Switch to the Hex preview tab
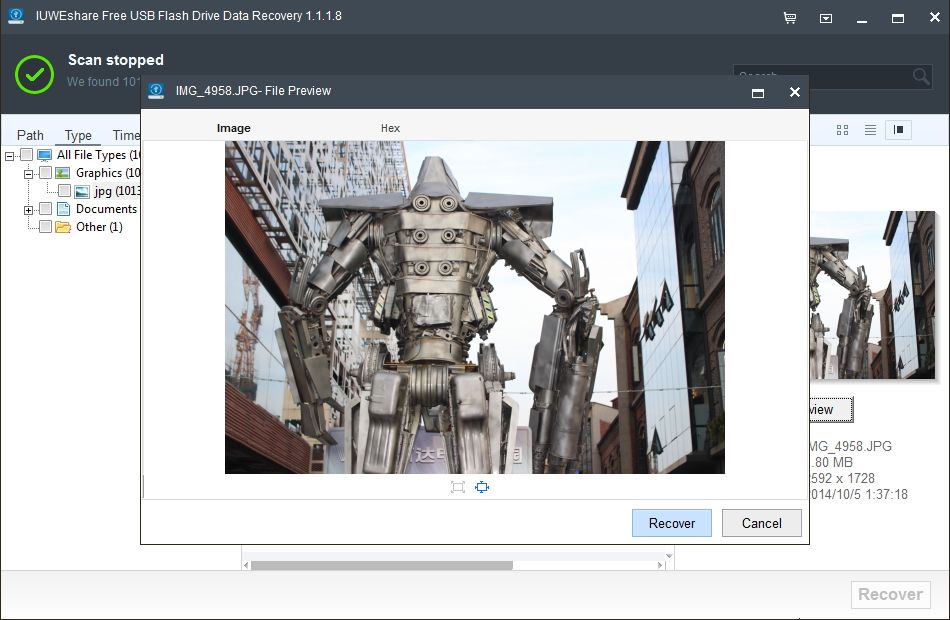Screen dimensions: 950x620 pos(390,127)
